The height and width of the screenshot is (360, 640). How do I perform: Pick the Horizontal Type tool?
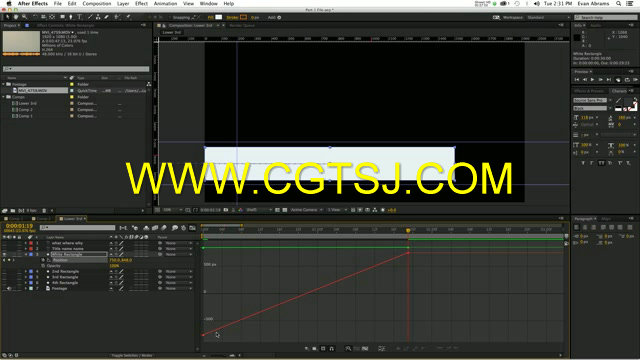[x=80, y=17]
